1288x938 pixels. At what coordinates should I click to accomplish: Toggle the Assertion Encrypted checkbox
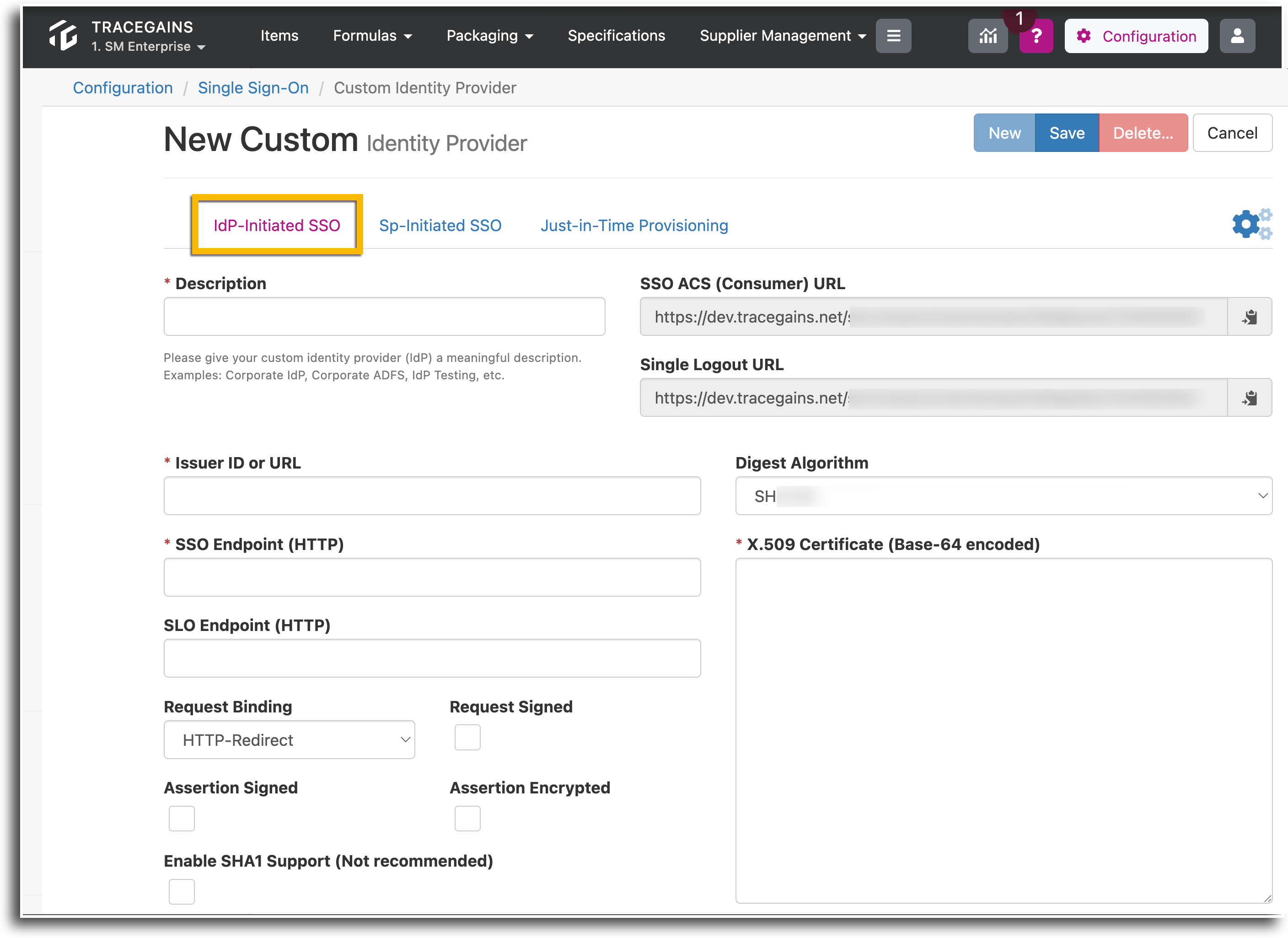(x=467, y=818)
